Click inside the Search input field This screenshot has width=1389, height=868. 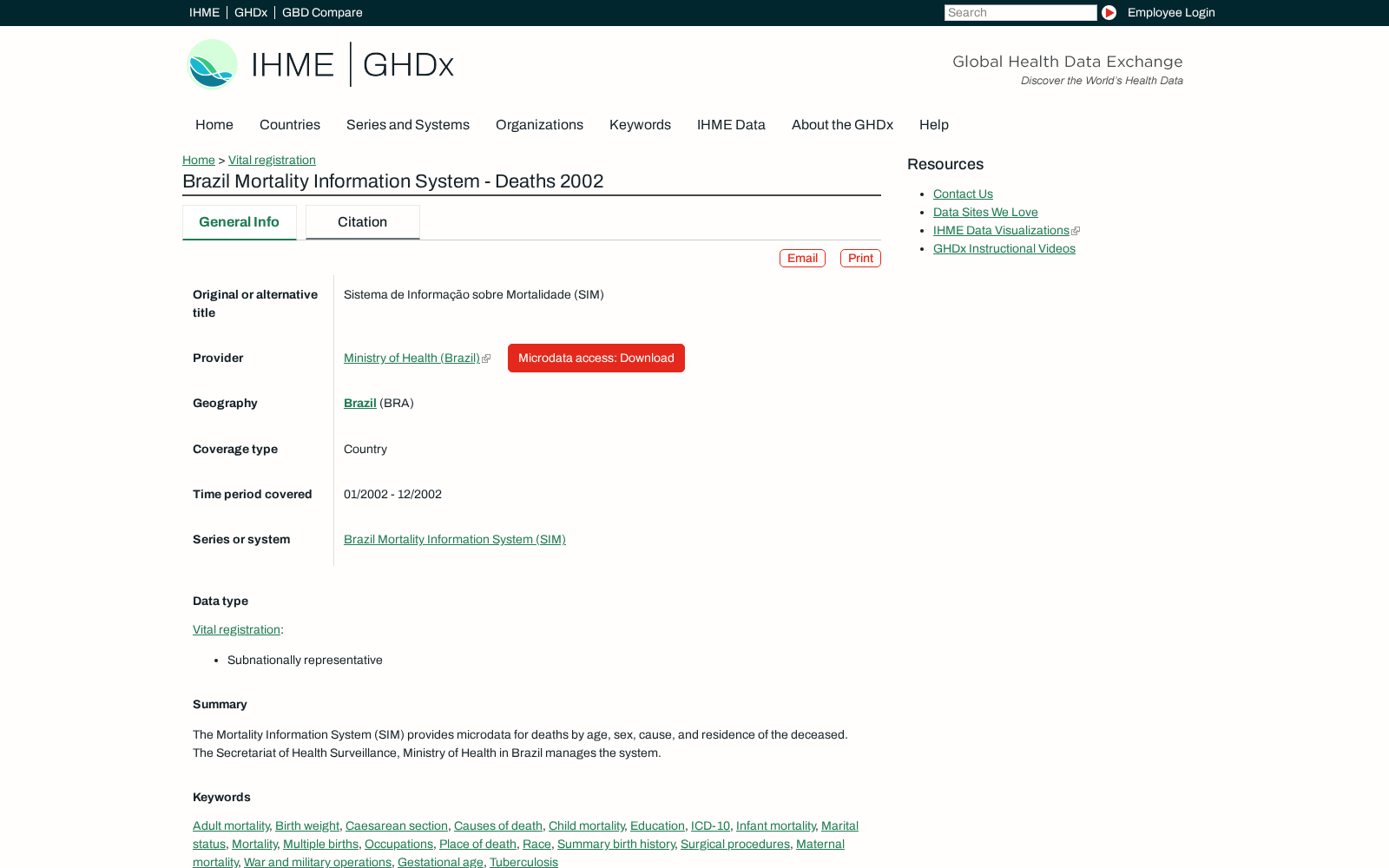click(x=1021, y=12)
